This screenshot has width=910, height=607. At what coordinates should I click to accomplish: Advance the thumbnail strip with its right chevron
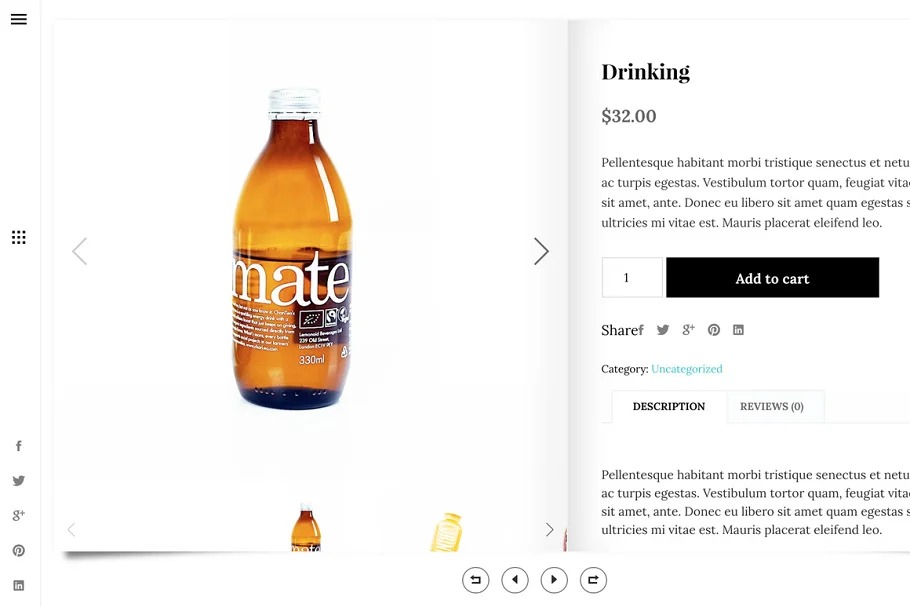pyautogui.click(x=549, y=530)
